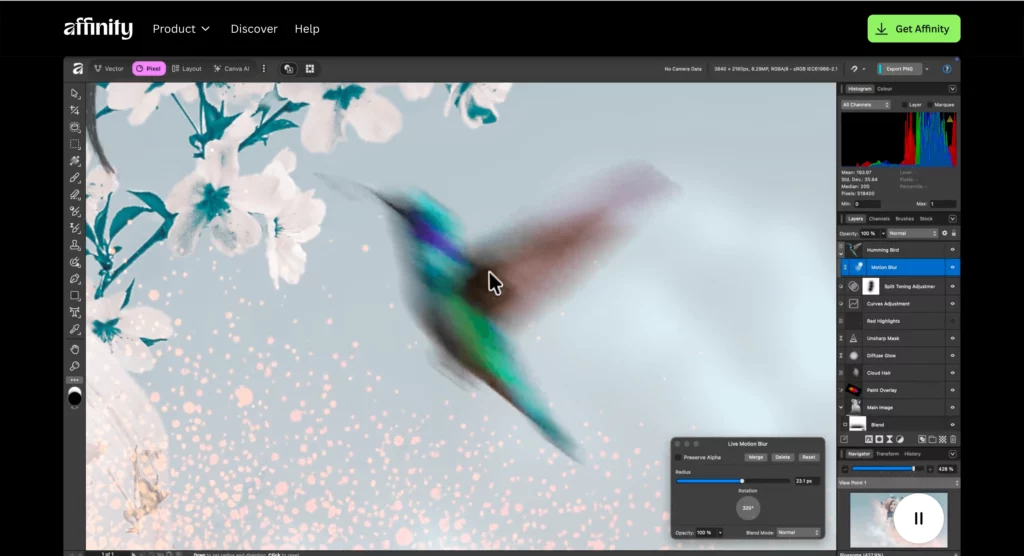Click the checkered add pixel layer icon
1024x556 pixels.
942,439
